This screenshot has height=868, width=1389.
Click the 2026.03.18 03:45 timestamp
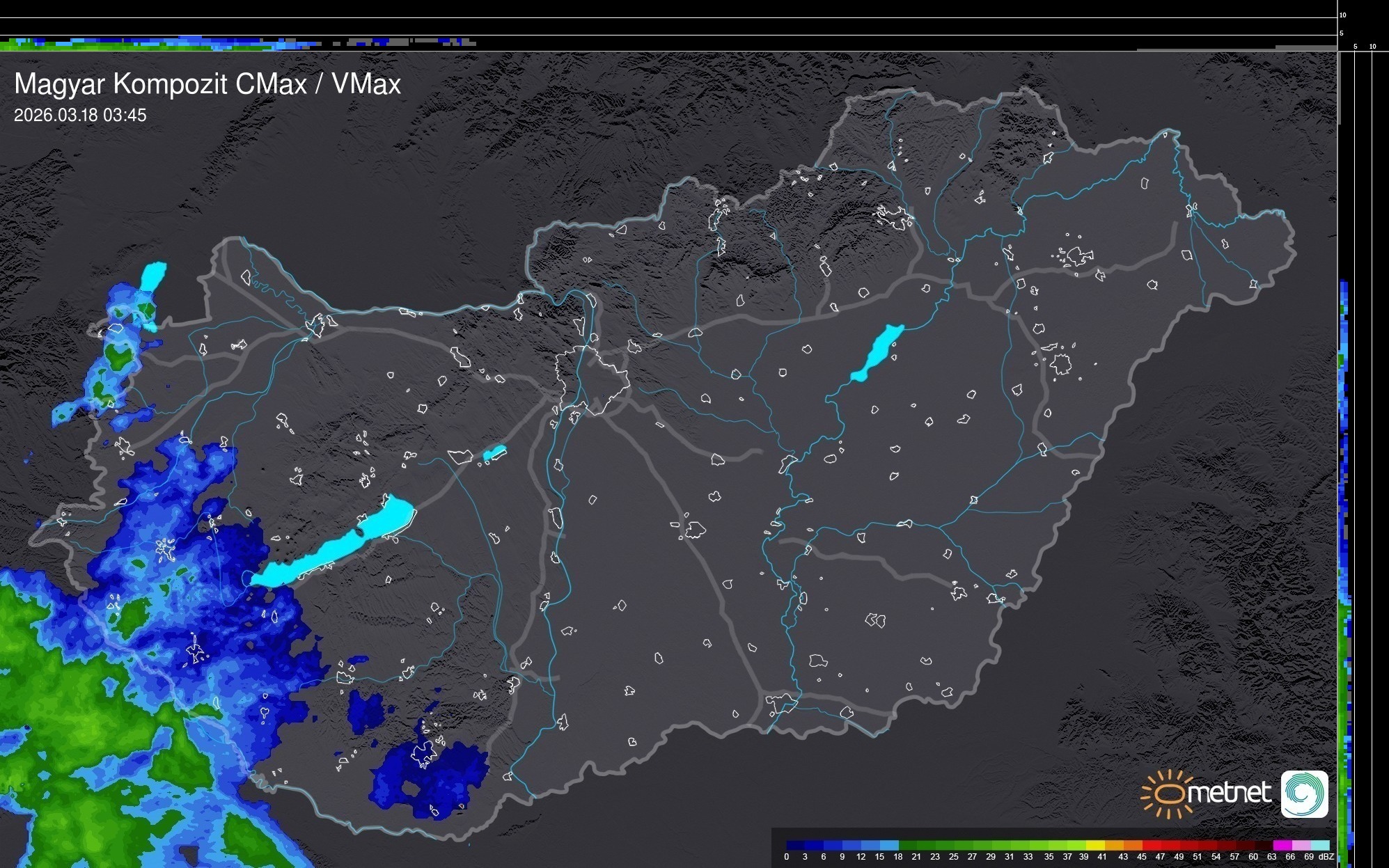pos(80,116)
